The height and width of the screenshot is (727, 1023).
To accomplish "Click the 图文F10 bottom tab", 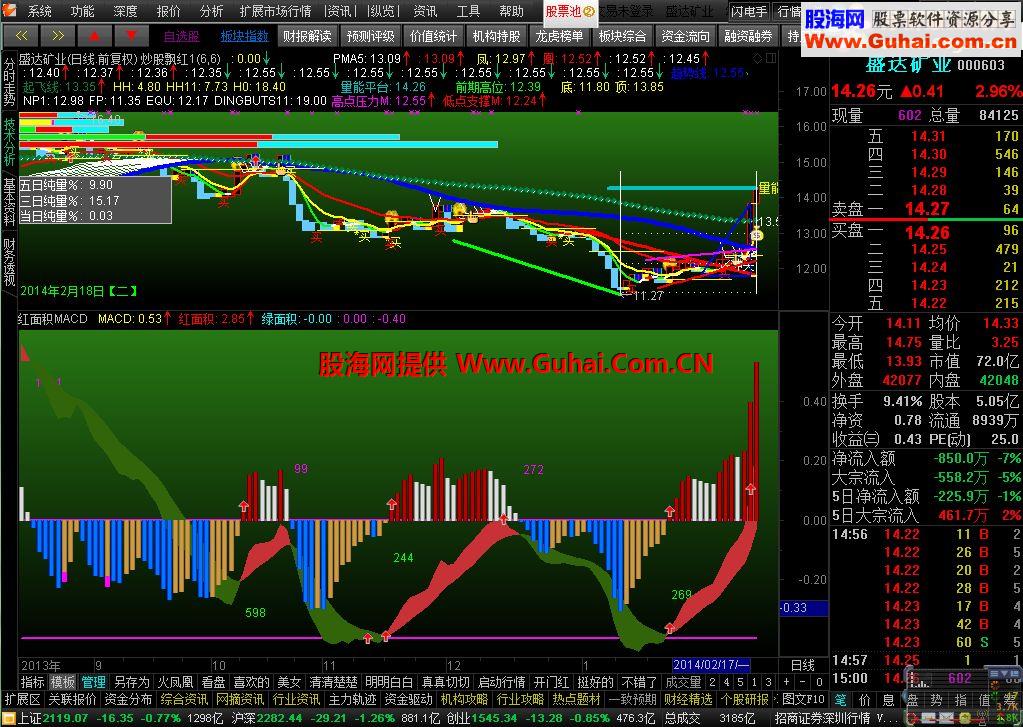I will tap(804, 700).
